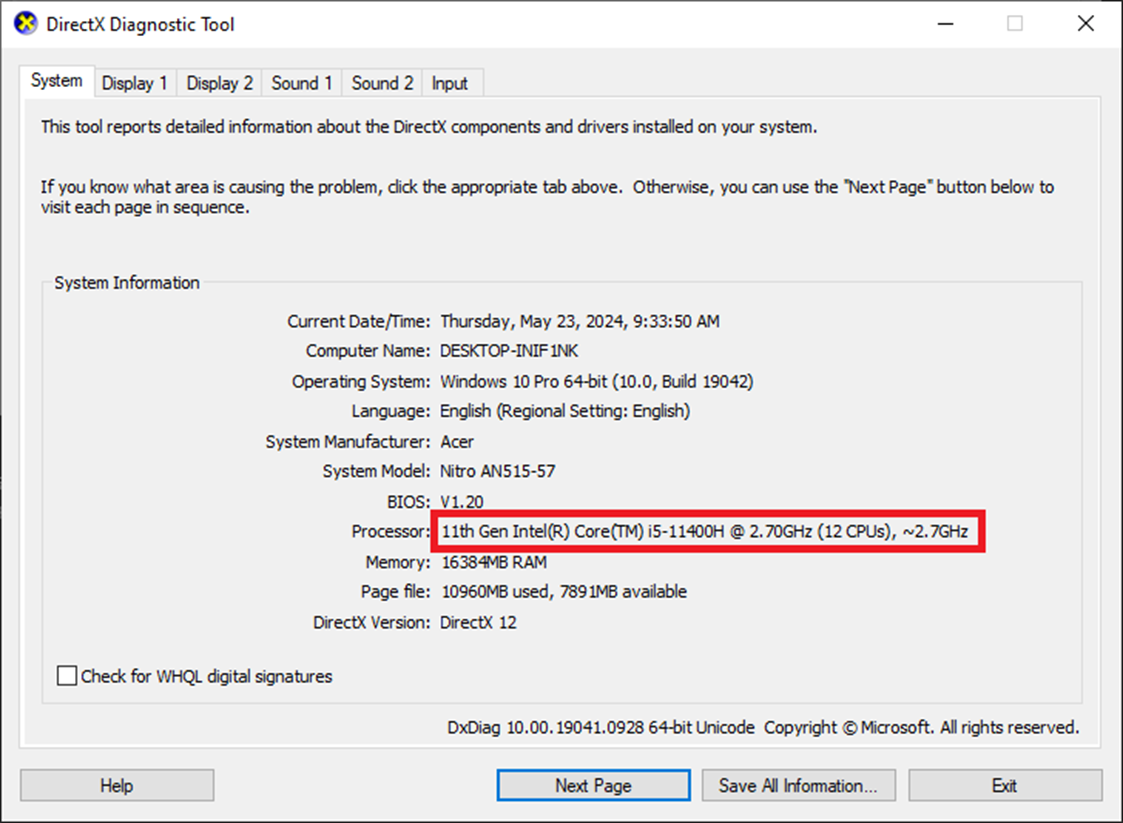Image resolution: width=1123 pixels, height=823 pixels.
Task: Click the DirectX icon in title bar
Action: coord(25,24)
